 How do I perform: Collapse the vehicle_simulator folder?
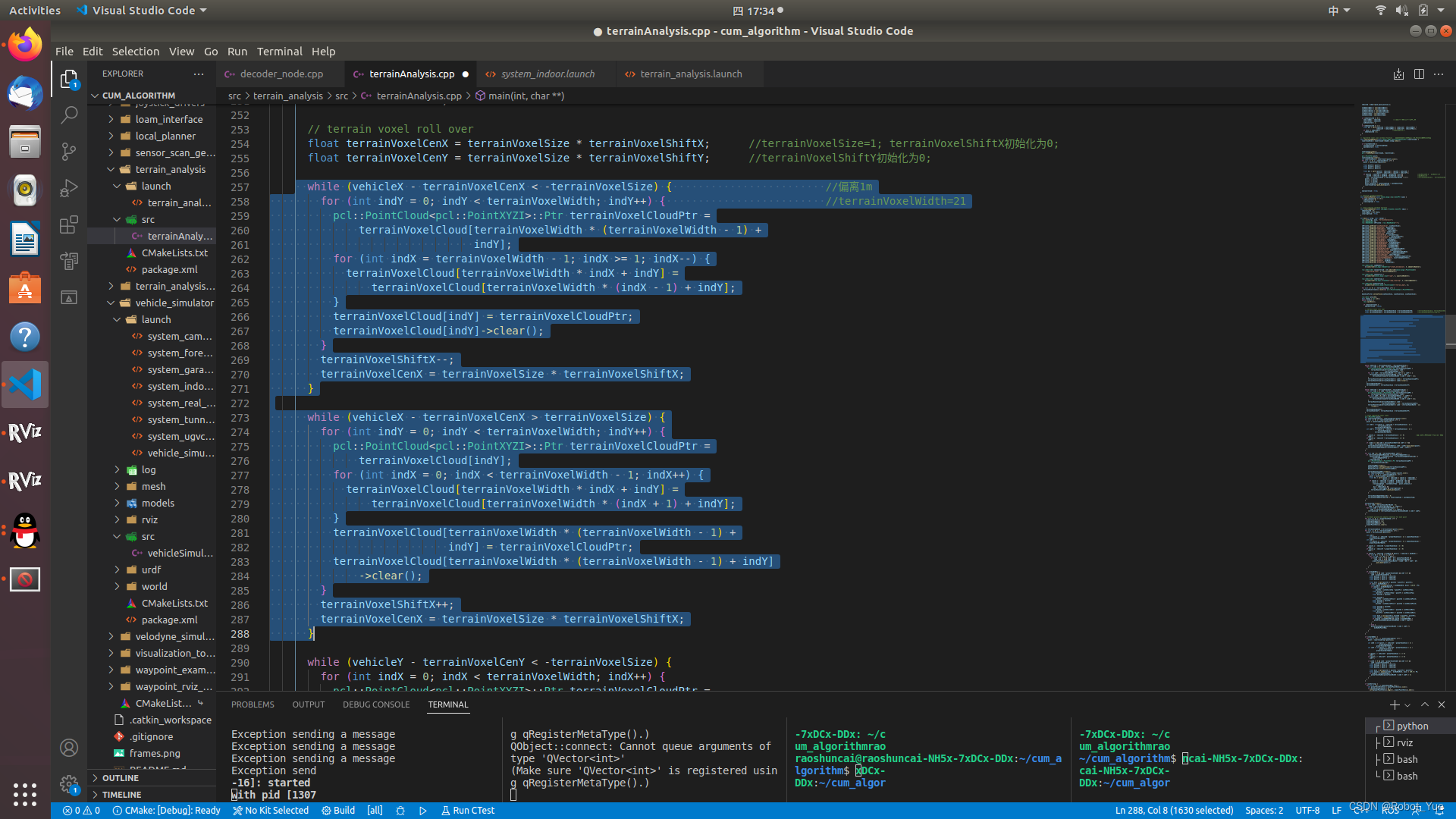152,303
